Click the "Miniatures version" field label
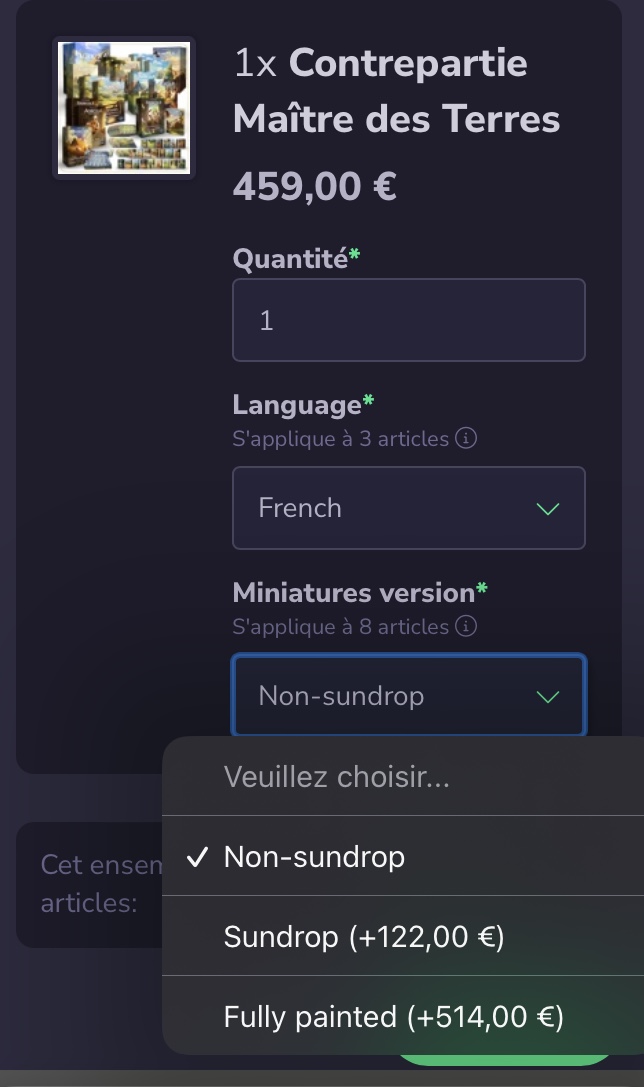Screen dimensions: 644x1087 pos(353,593)
